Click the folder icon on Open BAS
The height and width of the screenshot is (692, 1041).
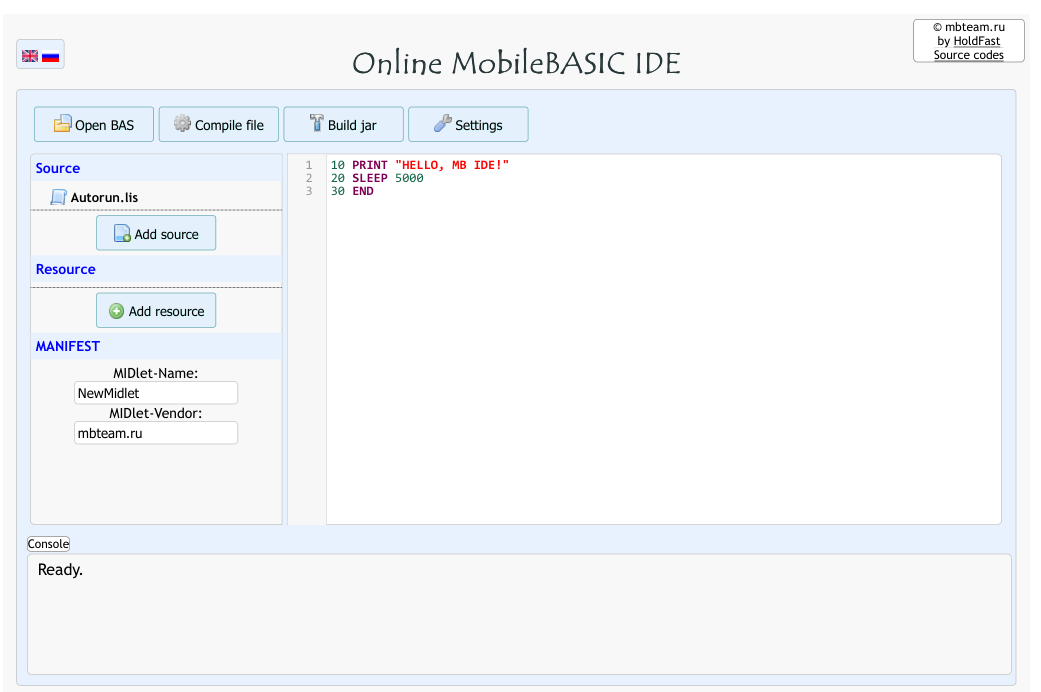click(62, 124)
